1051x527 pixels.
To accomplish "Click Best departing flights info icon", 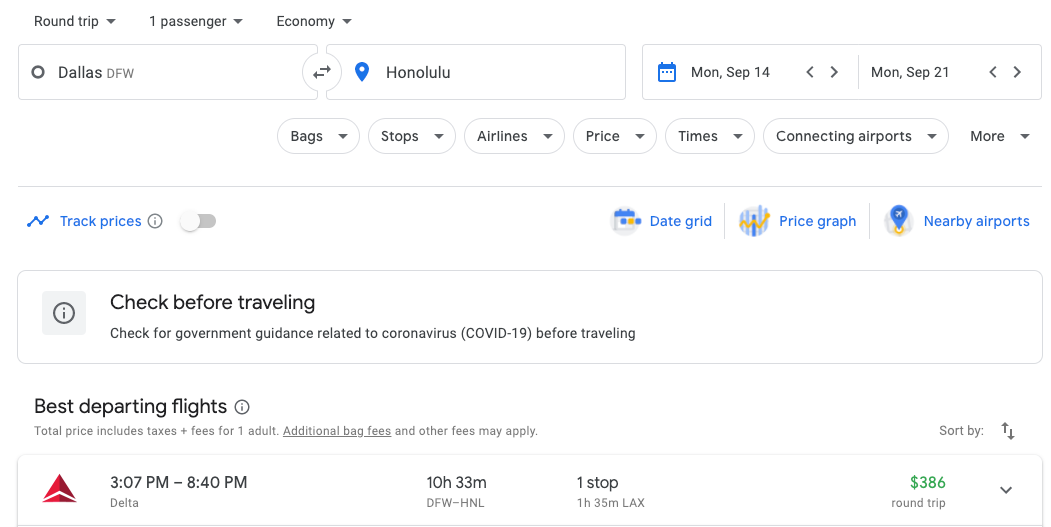I will [x=242, y=407].
